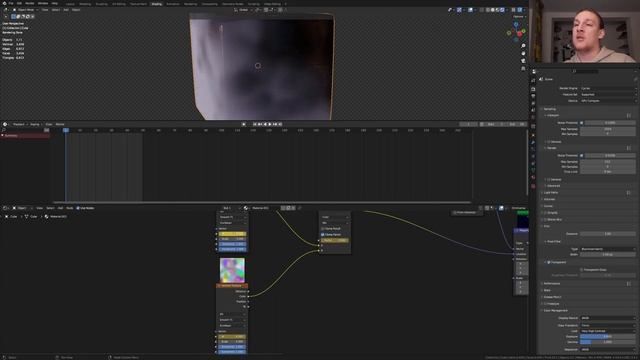Adjust Color Management Gamma slider
Image resolution: width=640 pixels, height=360 pixels.
tap(608, 342)
